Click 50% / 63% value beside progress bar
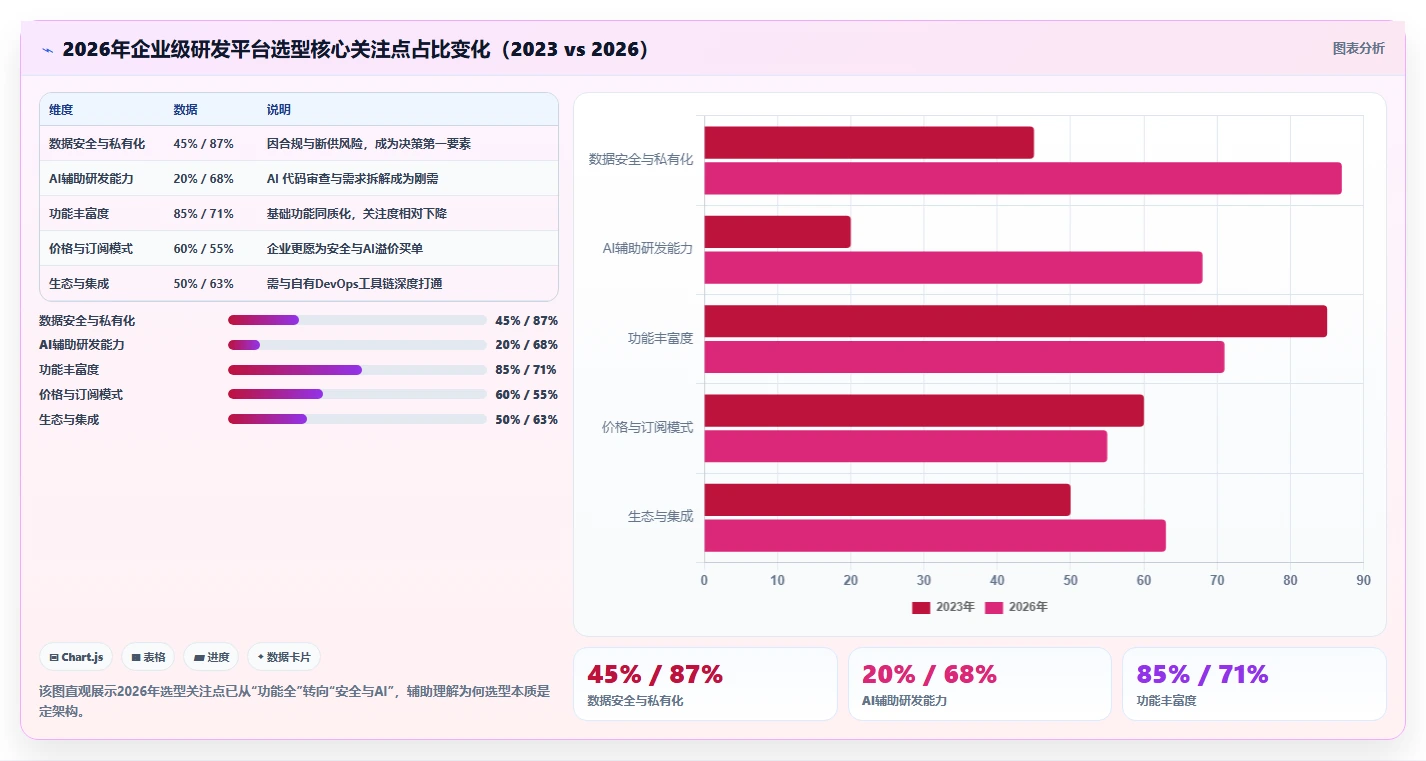Image resolution: width=1426 pixels, height=761 pixels. tap(526, 419)
